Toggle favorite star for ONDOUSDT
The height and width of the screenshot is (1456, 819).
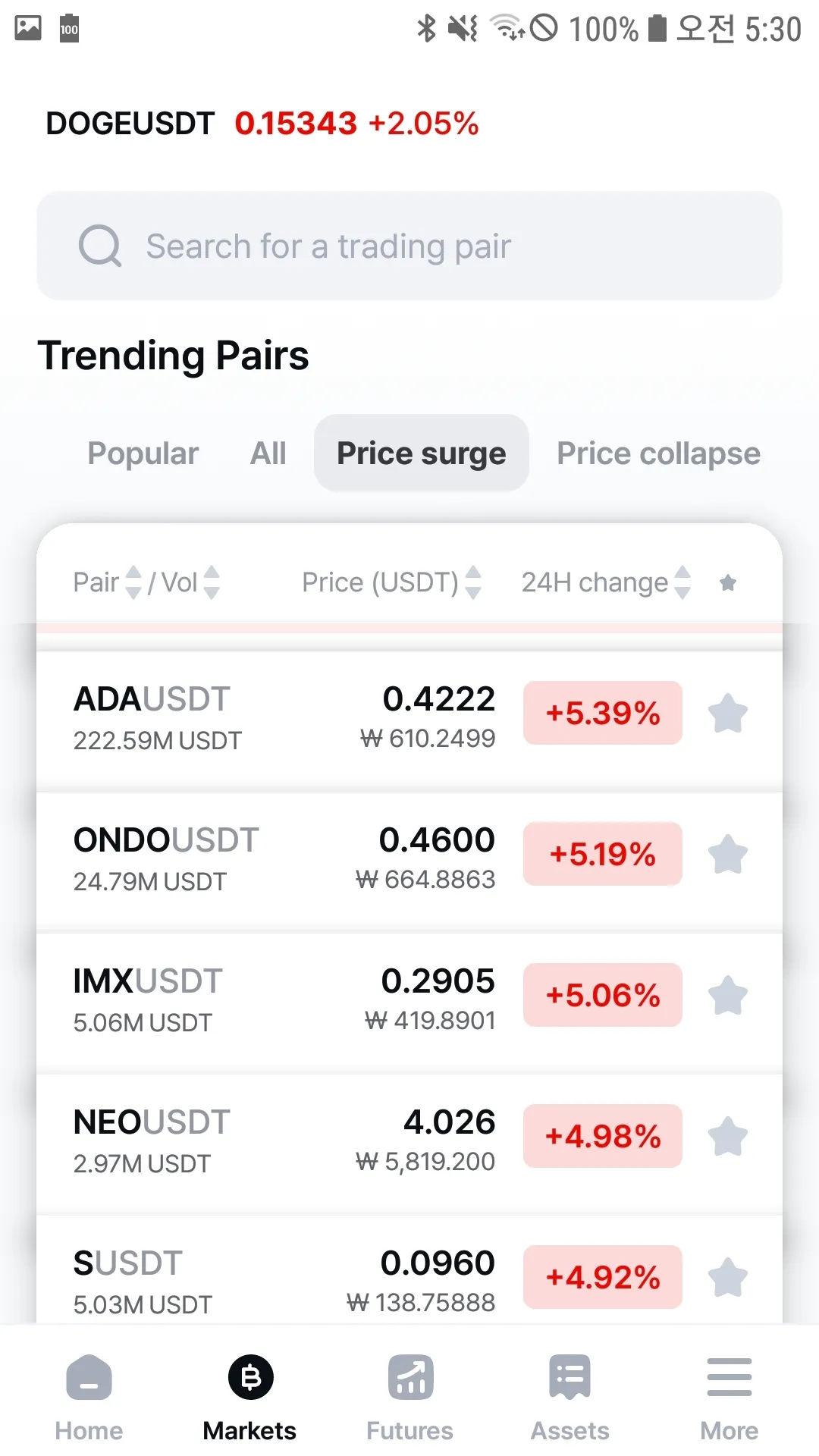tap(728, 854)
